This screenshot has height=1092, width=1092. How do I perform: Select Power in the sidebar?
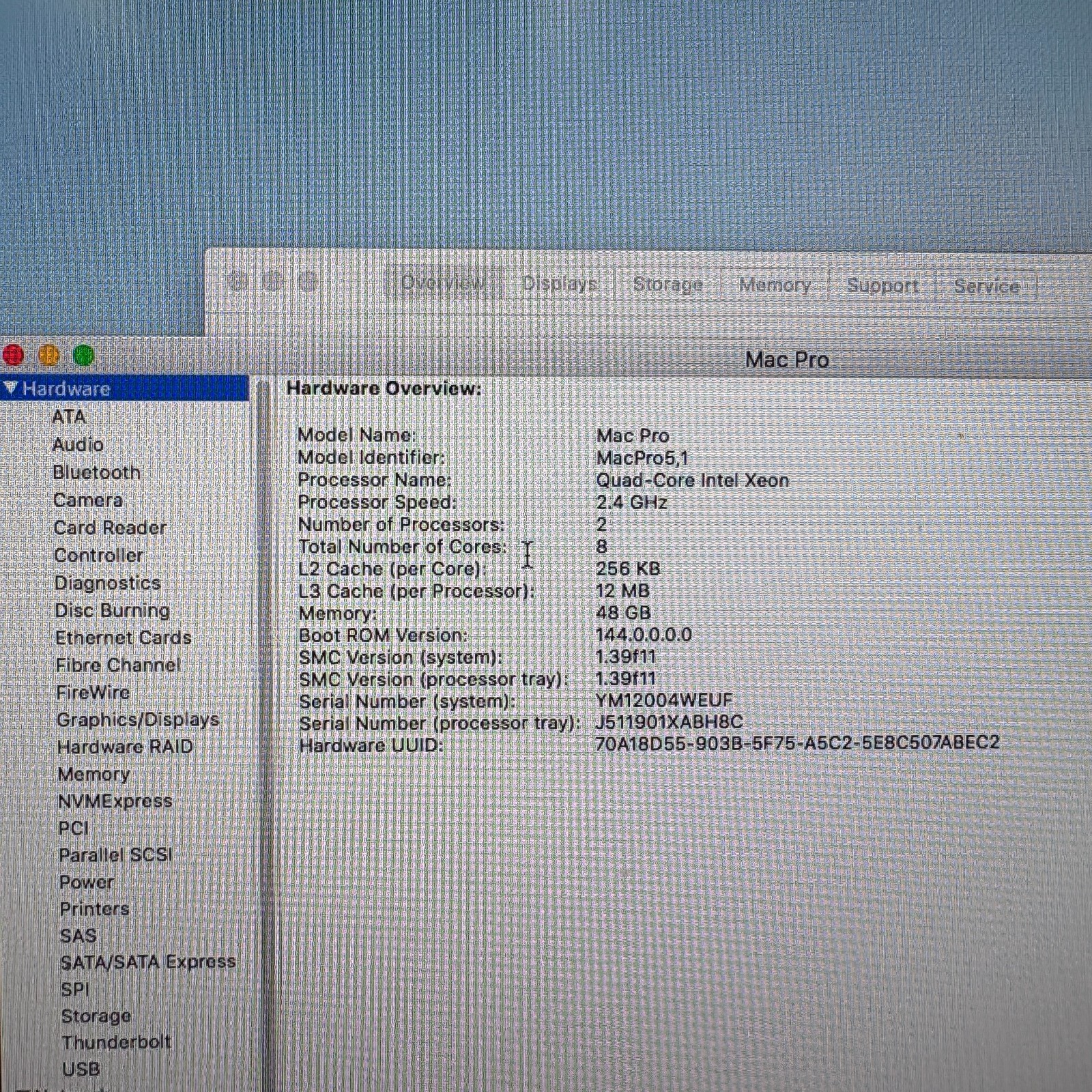87,882
